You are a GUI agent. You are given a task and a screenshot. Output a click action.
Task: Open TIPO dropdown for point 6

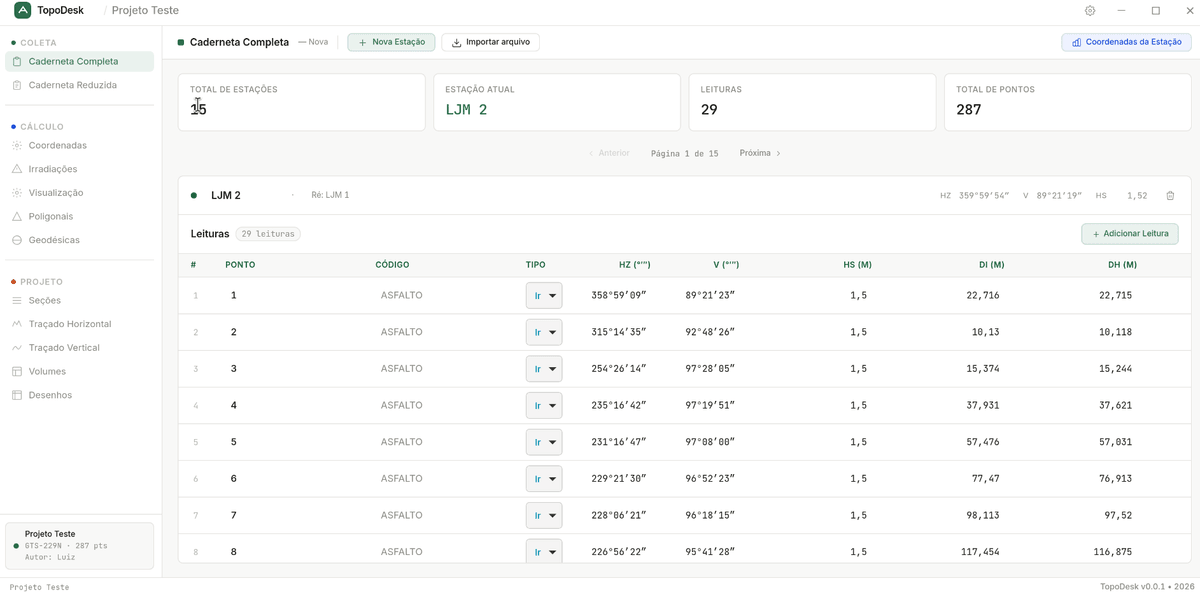(x=544, y=479)
